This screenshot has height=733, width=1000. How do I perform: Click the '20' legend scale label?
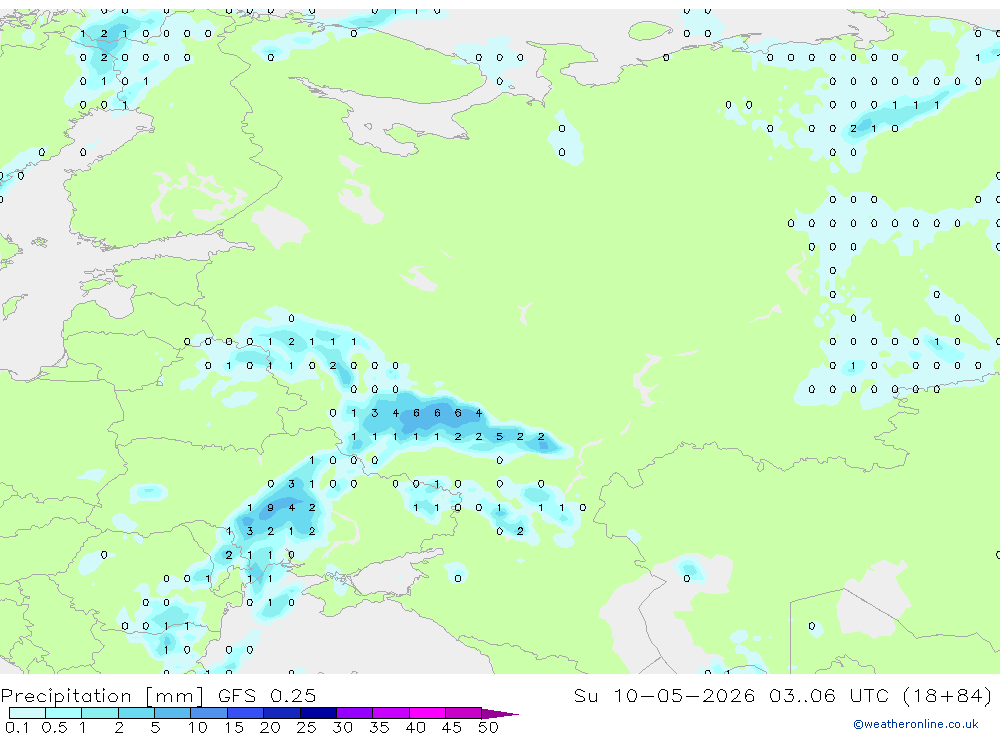coord(270,727)
